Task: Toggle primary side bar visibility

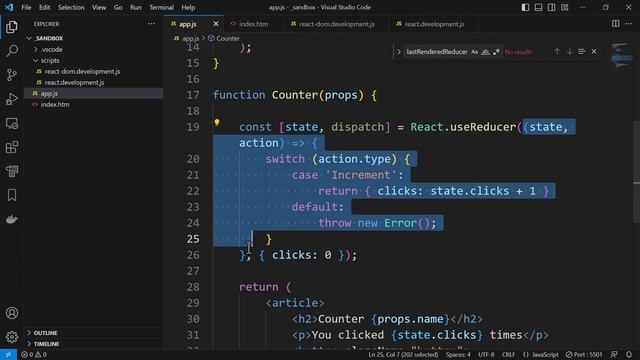Action: coord(525,7)
